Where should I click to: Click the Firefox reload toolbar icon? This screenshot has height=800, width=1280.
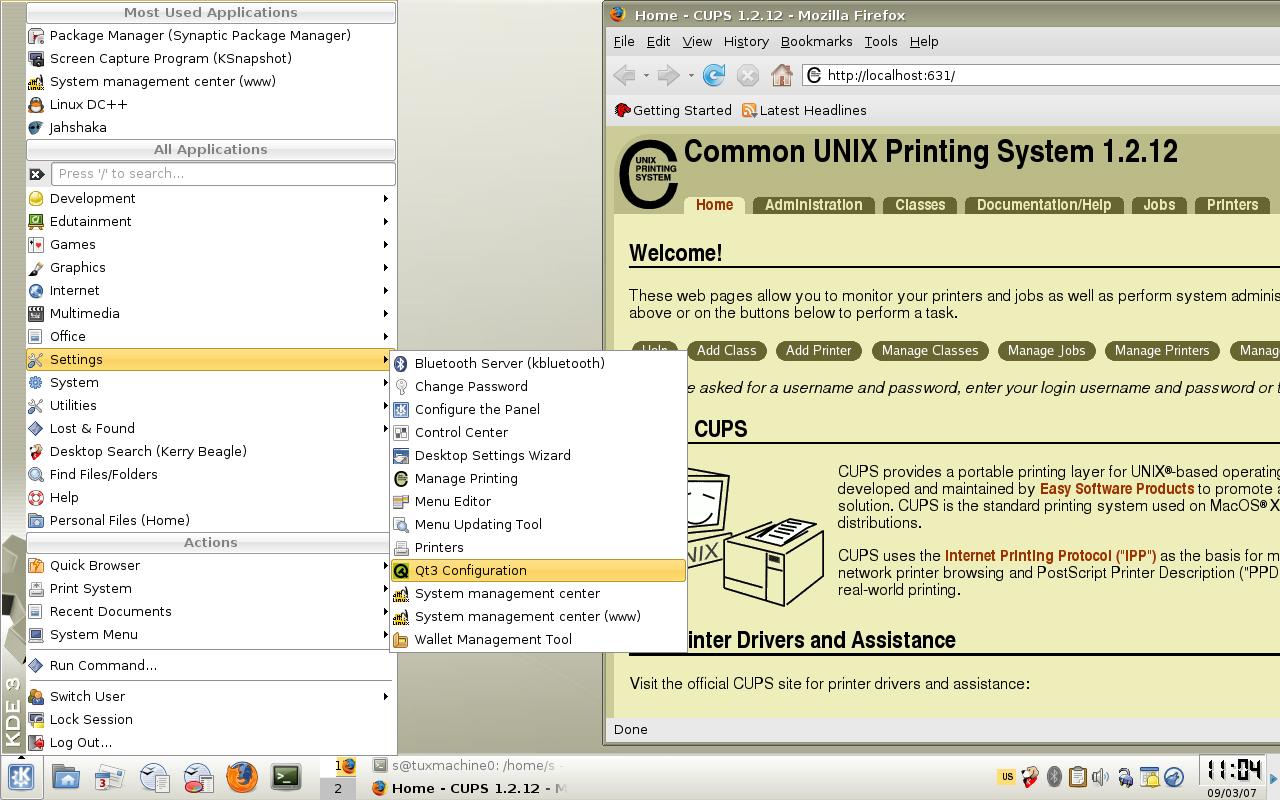pyautogui.click(x=714, y=75)
